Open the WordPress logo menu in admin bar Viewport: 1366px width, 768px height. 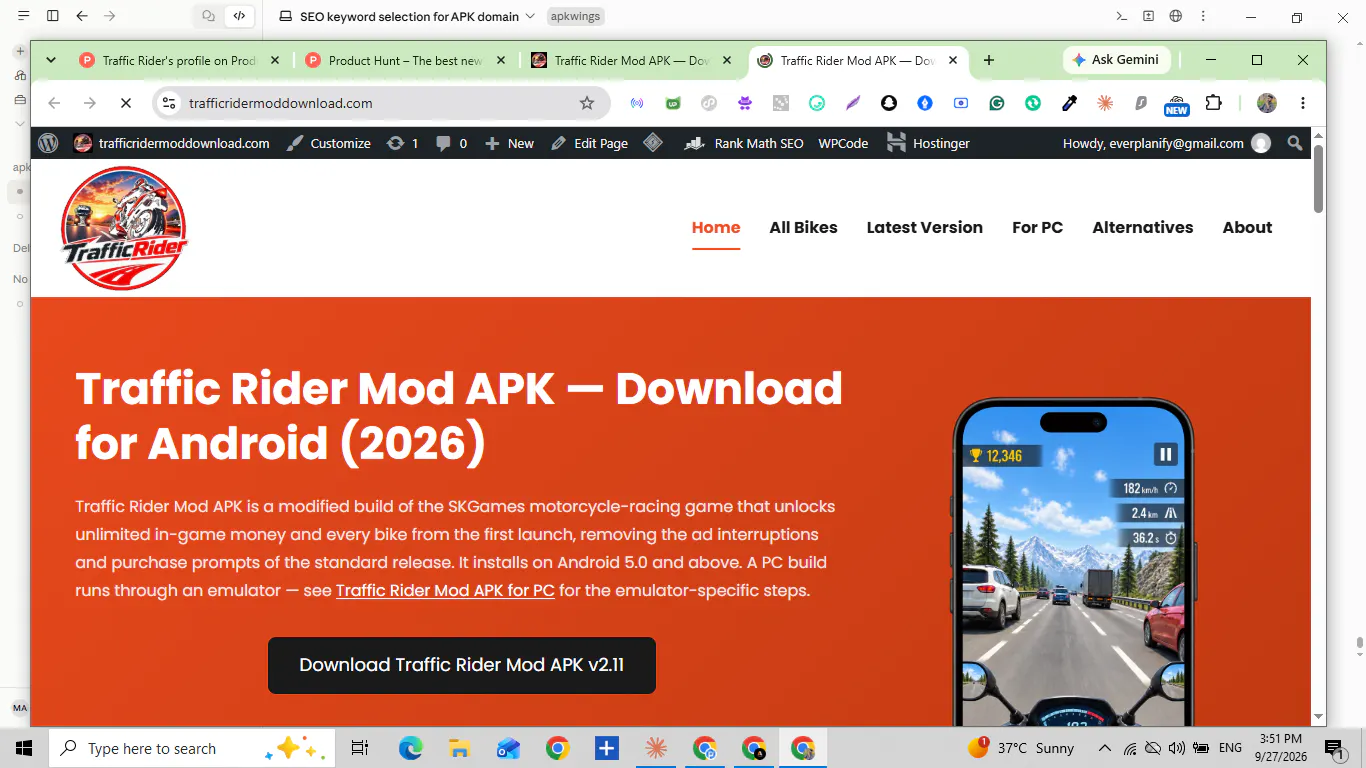coord(48,143)
